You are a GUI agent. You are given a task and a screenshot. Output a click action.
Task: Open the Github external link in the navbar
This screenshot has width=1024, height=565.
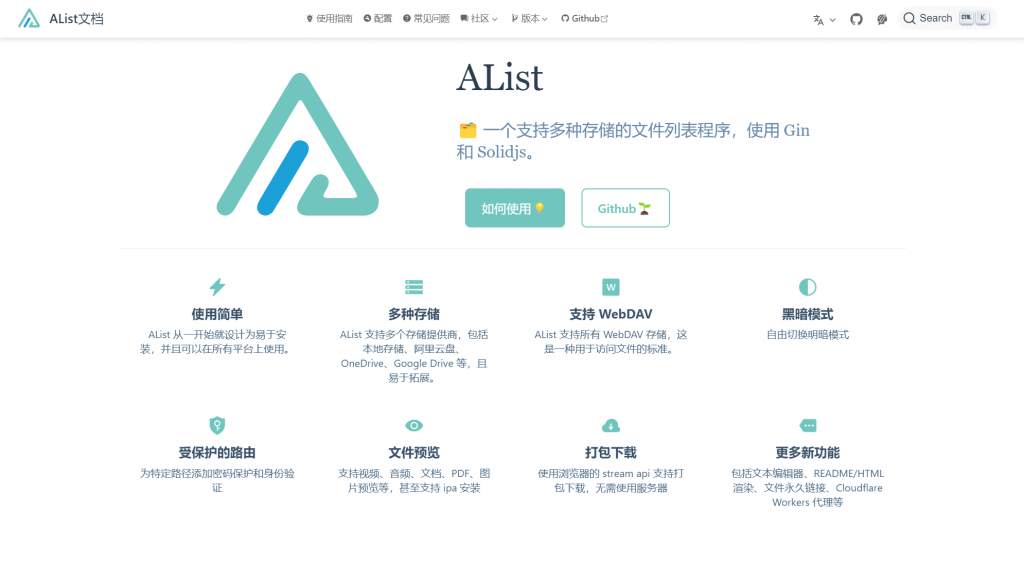(x=584, y=18)
